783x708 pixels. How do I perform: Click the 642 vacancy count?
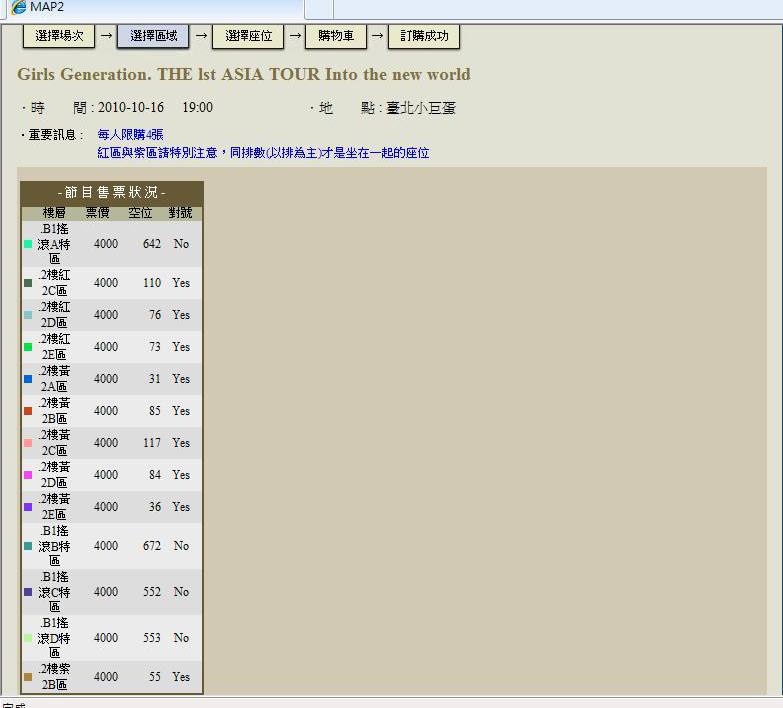[x=152, y=244]
